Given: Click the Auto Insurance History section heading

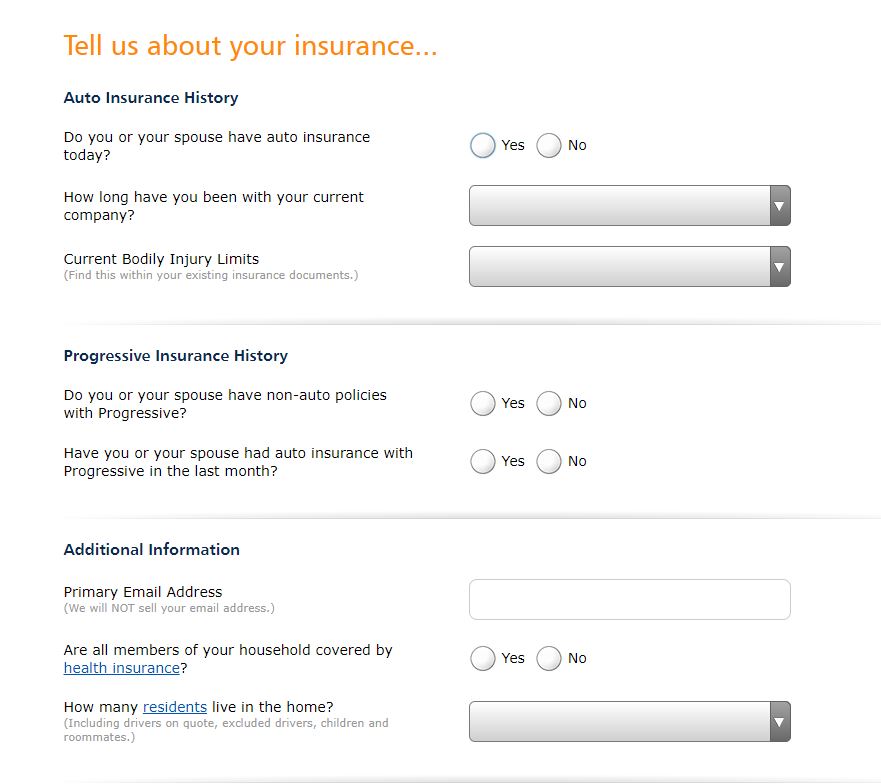Looking at the screenshot, I should (x=151, y=98).
